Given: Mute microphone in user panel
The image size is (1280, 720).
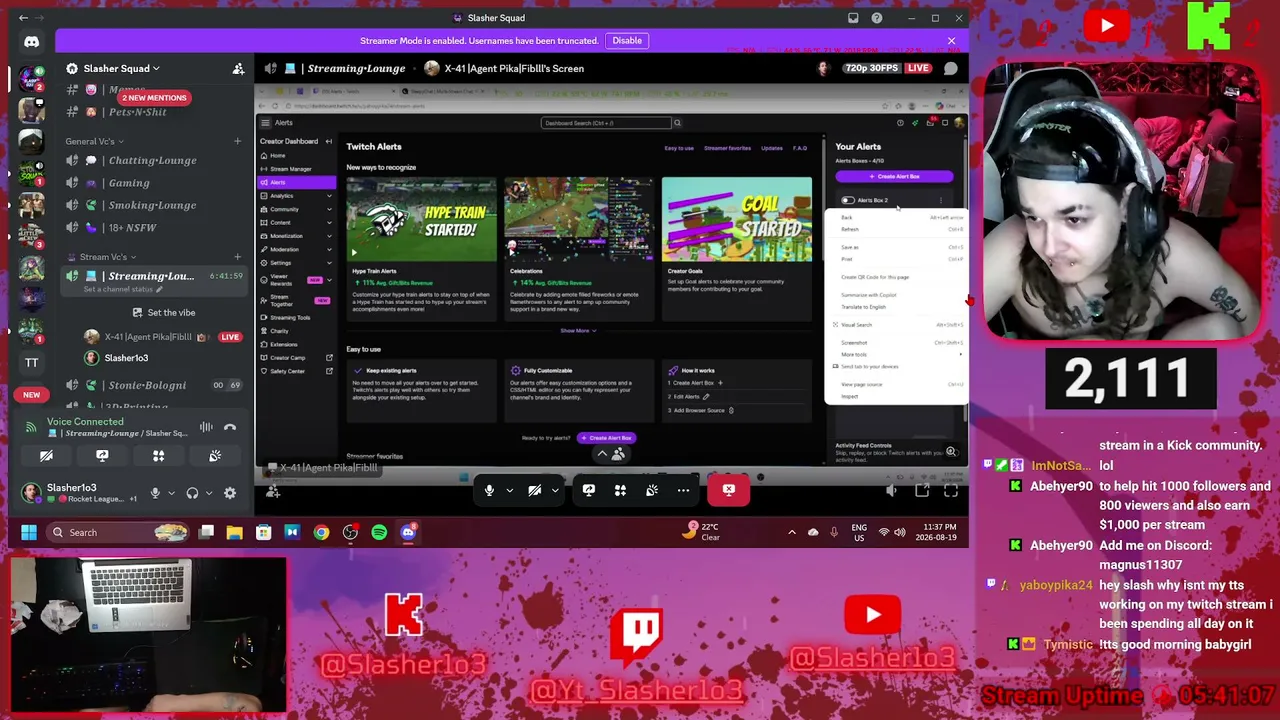Looking at the screenshot, I should tap(155, 493).
